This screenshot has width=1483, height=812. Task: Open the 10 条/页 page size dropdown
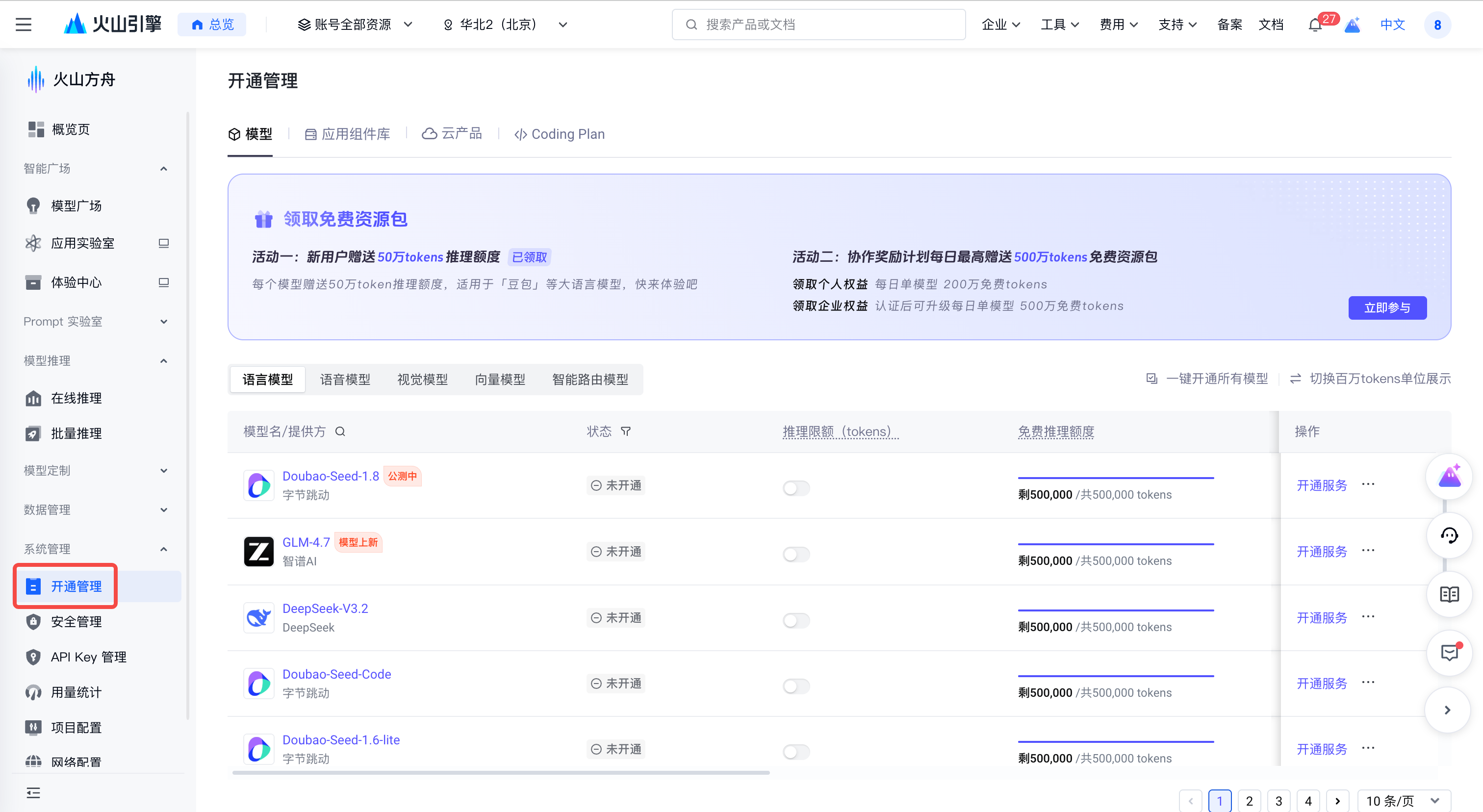click(x=1404, y=801)
